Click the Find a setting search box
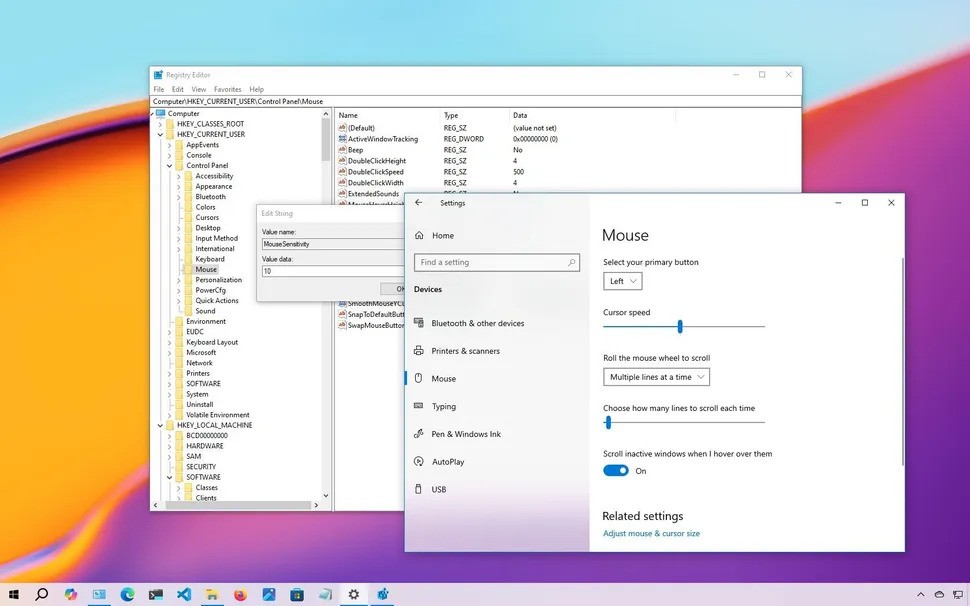 point(496,263)
